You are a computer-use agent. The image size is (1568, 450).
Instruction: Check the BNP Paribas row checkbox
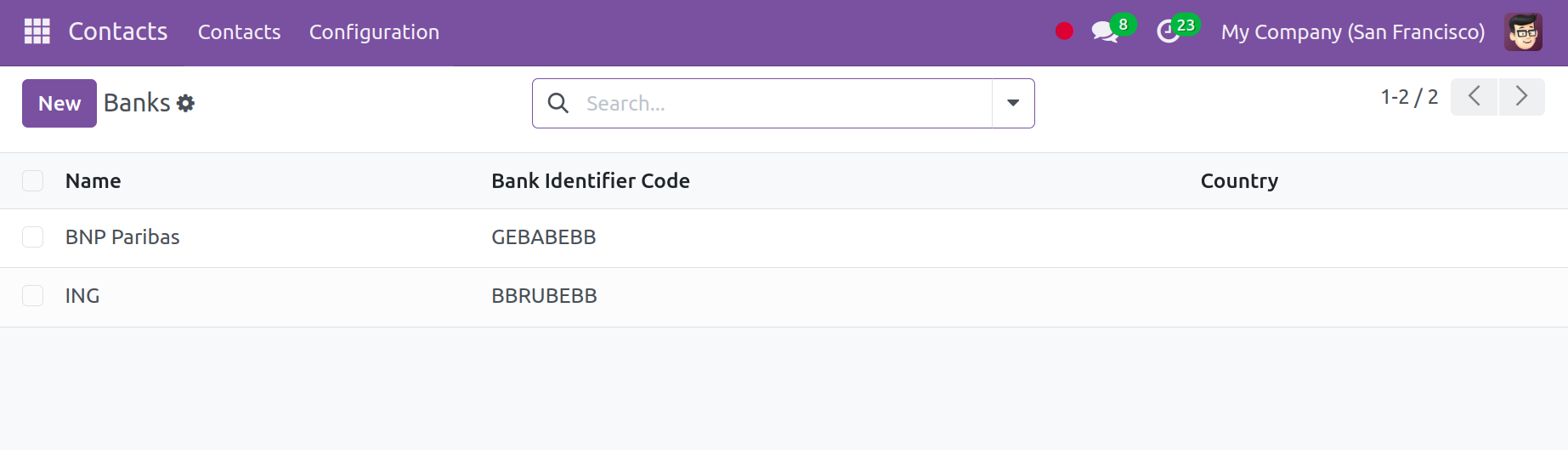33,236
